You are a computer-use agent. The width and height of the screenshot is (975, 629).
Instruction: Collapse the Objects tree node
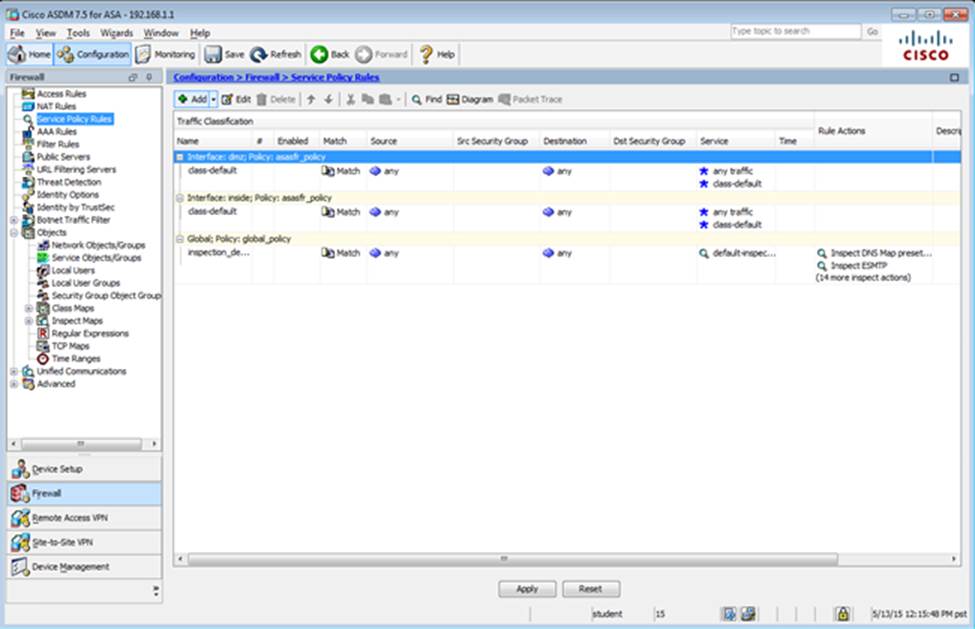click(14, 233)
